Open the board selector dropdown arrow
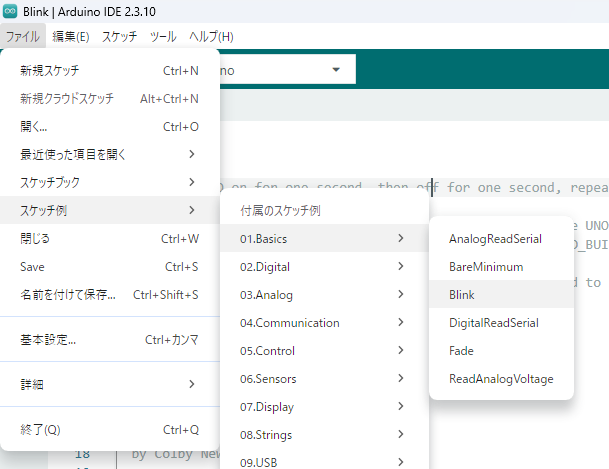The height and width of the screenshot is (469, 609). click(336, 70)
